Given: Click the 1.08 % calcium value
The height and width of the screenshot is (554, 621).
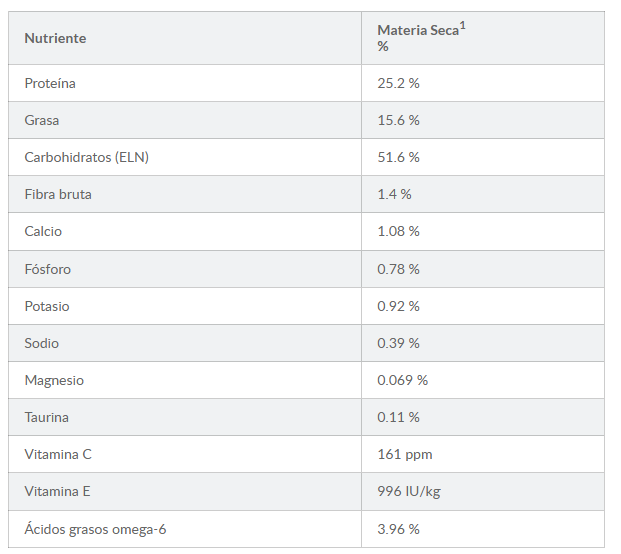Looking at the screenshot, I should point(398,231).
